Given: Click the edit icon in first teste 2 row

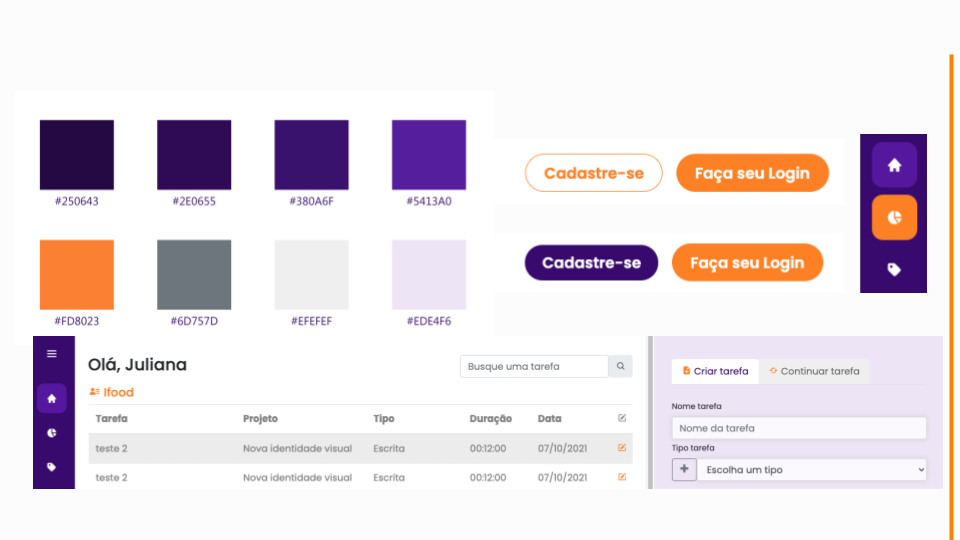Looking at the screenshot, I should 622,448.
